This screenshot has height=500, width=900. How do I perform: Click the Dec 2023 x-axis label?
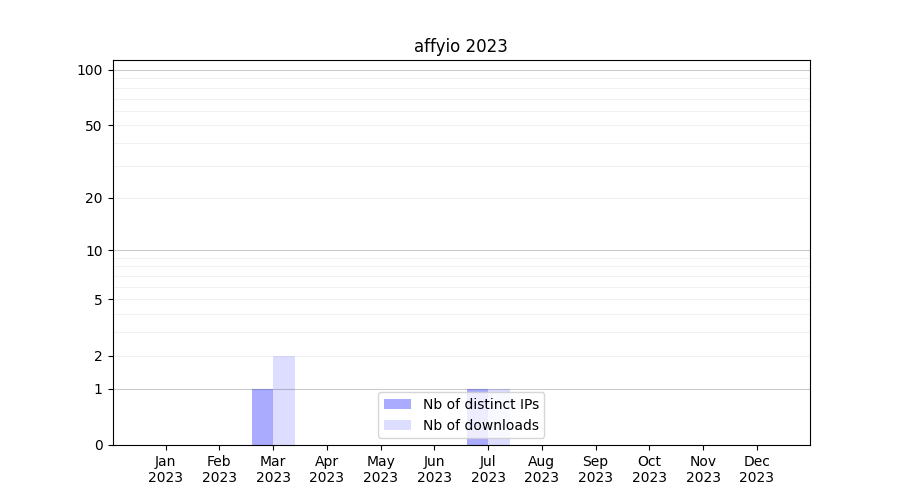[756, 469]
